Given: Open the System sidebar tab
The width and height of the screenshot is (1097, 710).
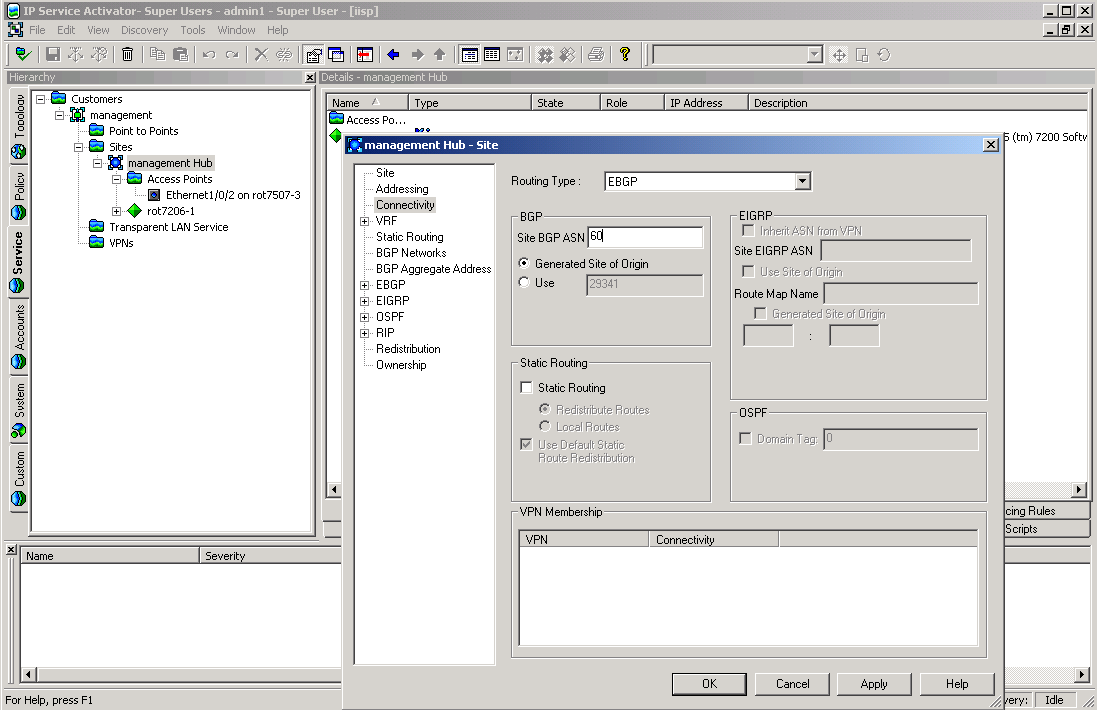Looking at the screenshot, I should coord(19,409).
